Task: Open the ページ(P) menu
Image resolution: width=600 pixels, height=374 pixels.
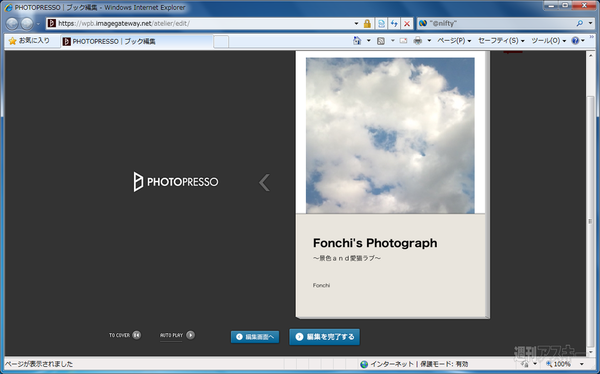Action: point(454,41)
